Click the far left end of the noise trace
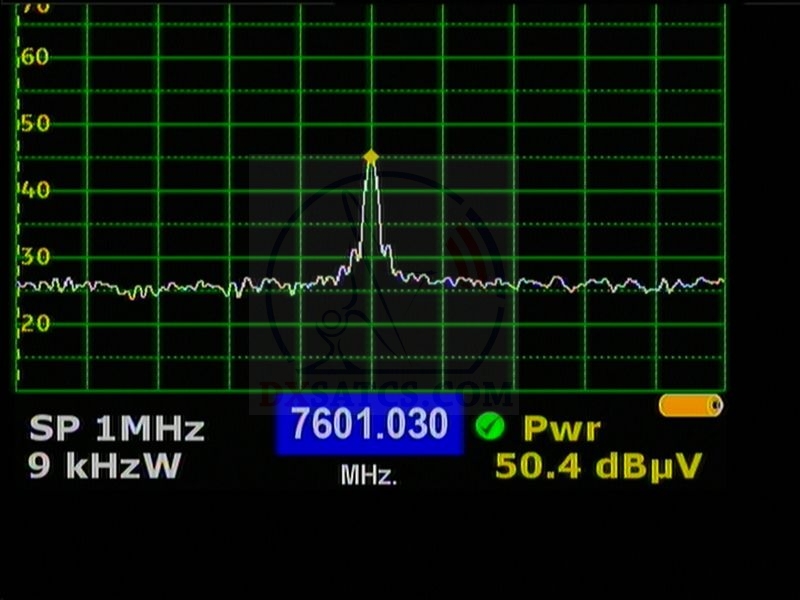This screenshot has width=800, height=600. coord(20,285)
